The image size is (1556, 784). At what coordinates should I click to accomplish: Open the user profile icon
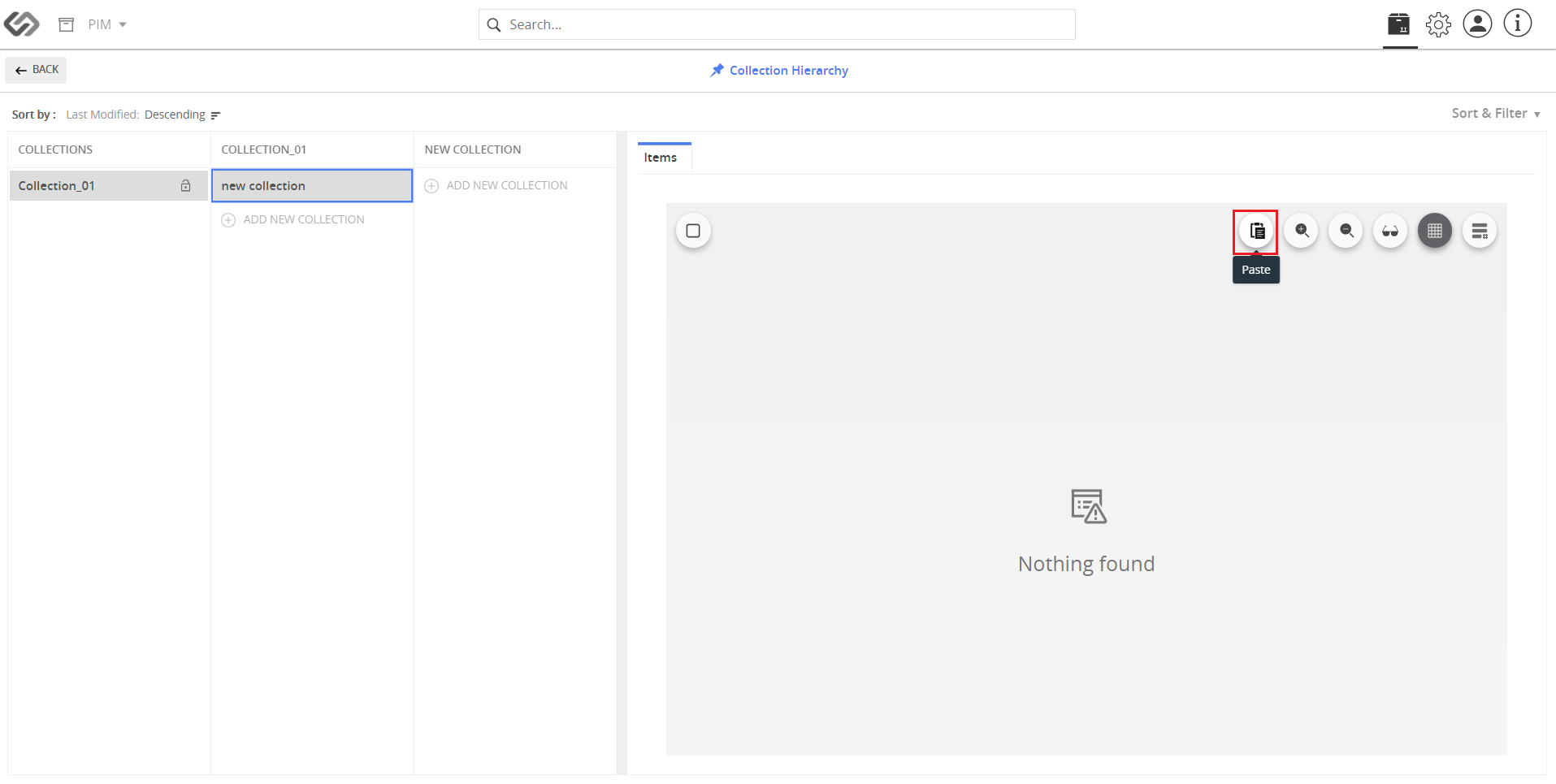point(1477,24)
